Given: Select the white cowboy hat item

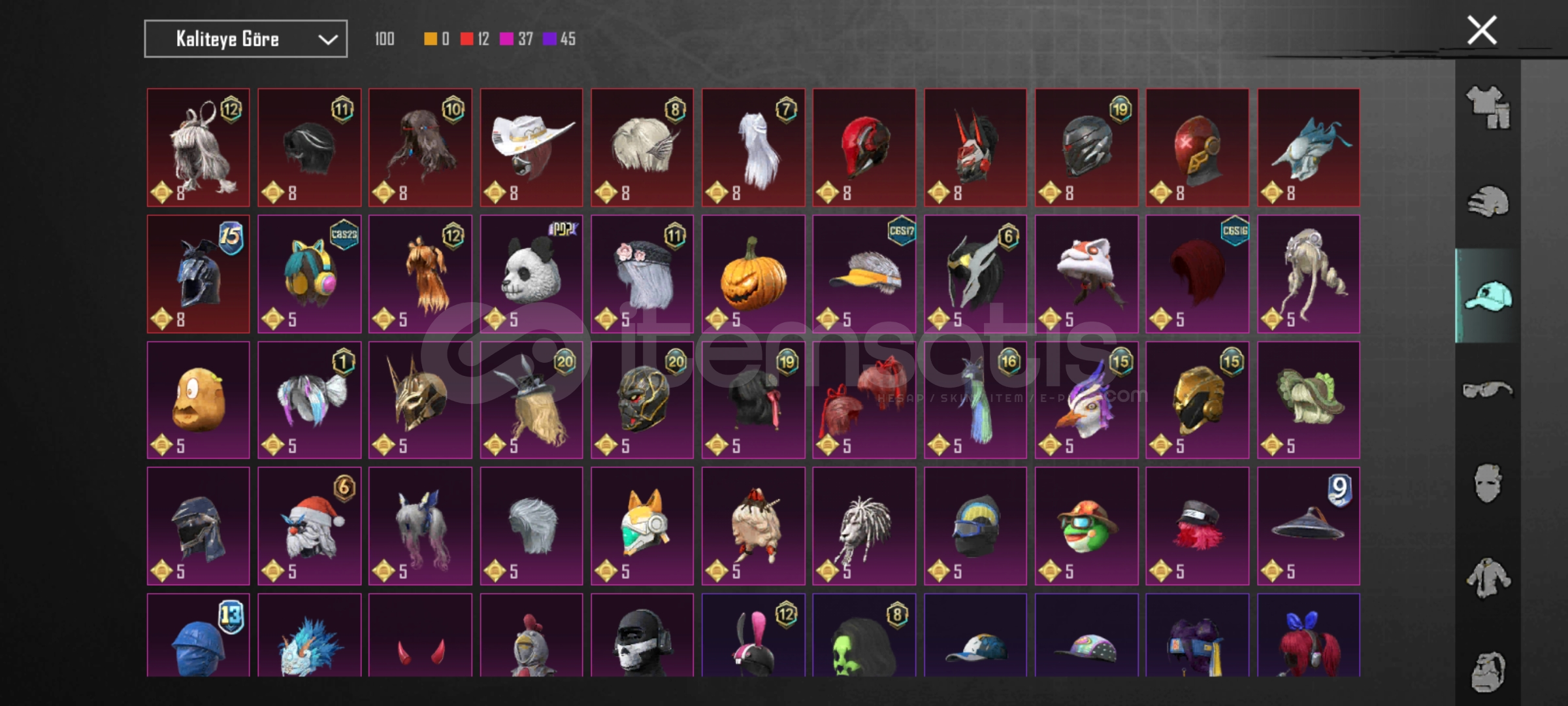Looking at the screenshot, I should click(531, 148).
